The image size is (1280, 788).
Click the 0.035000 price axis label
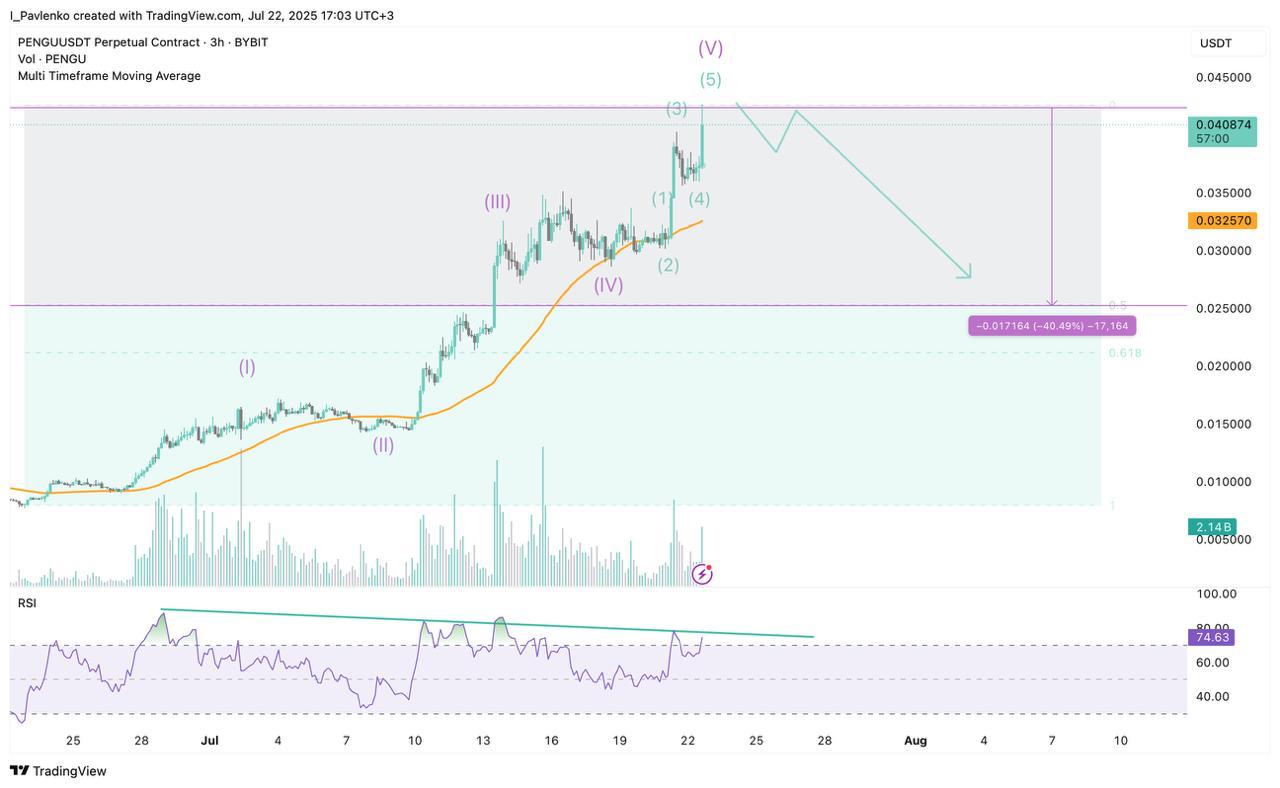(x=1224, y=193)
